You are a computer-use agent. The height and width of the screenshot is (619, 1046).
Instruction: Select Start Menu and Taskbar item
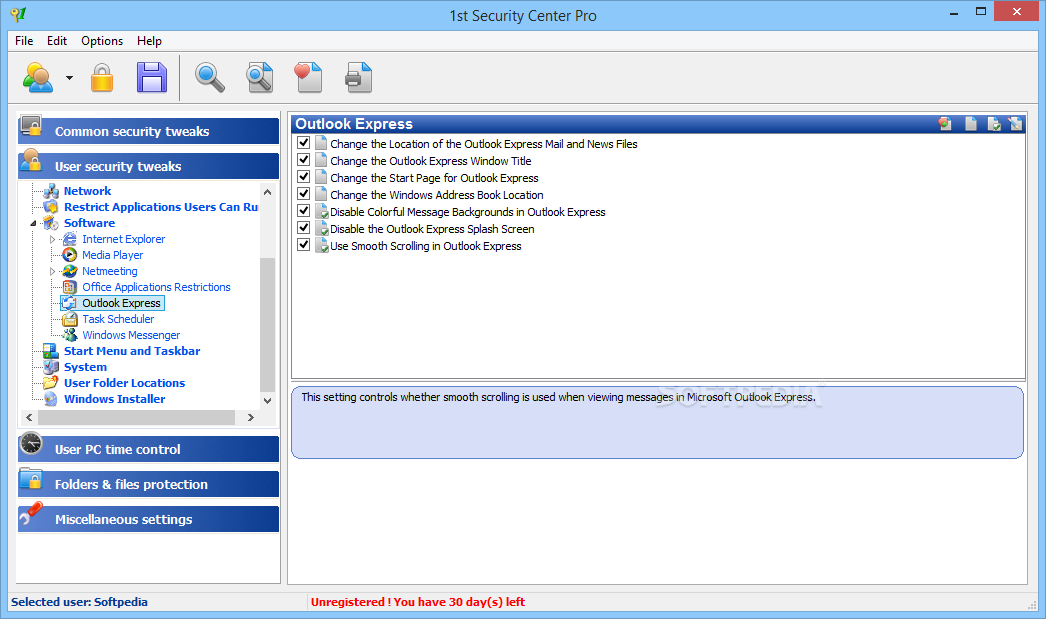click(132, 351)
